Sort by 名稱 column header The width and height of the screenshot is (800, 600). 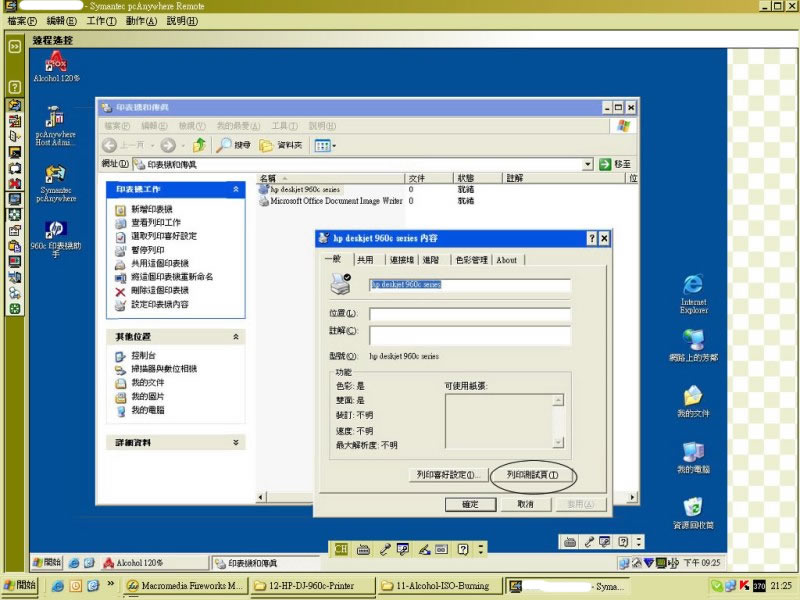coord(331,178)
